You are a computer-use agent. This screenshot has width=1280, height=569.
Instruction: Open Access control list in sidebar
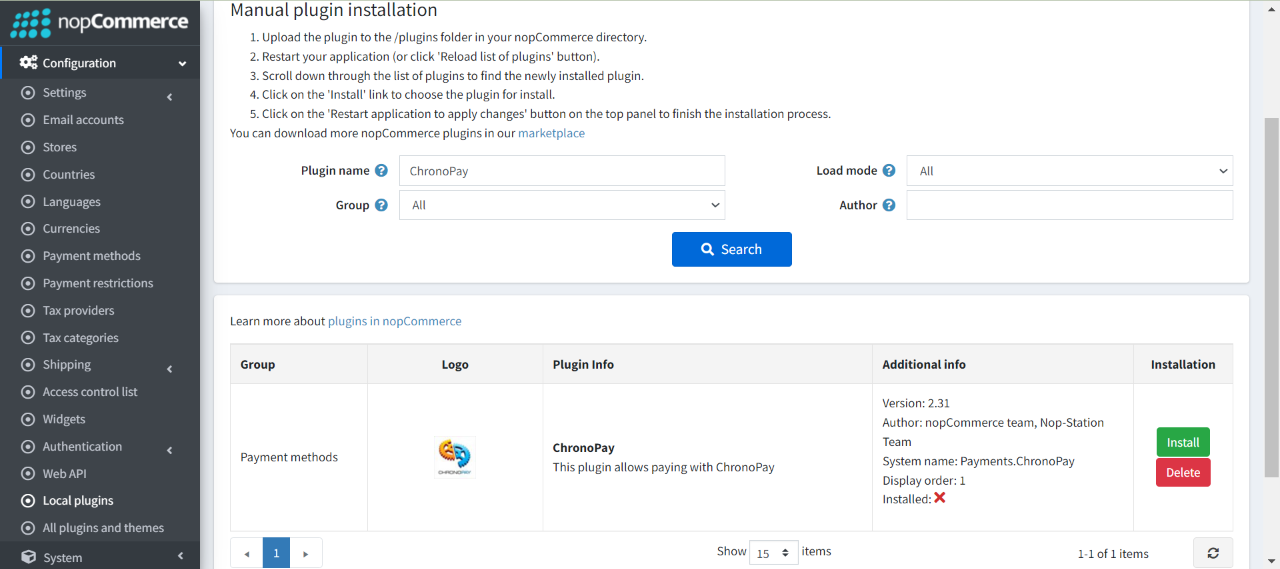[x=90, y=392]
